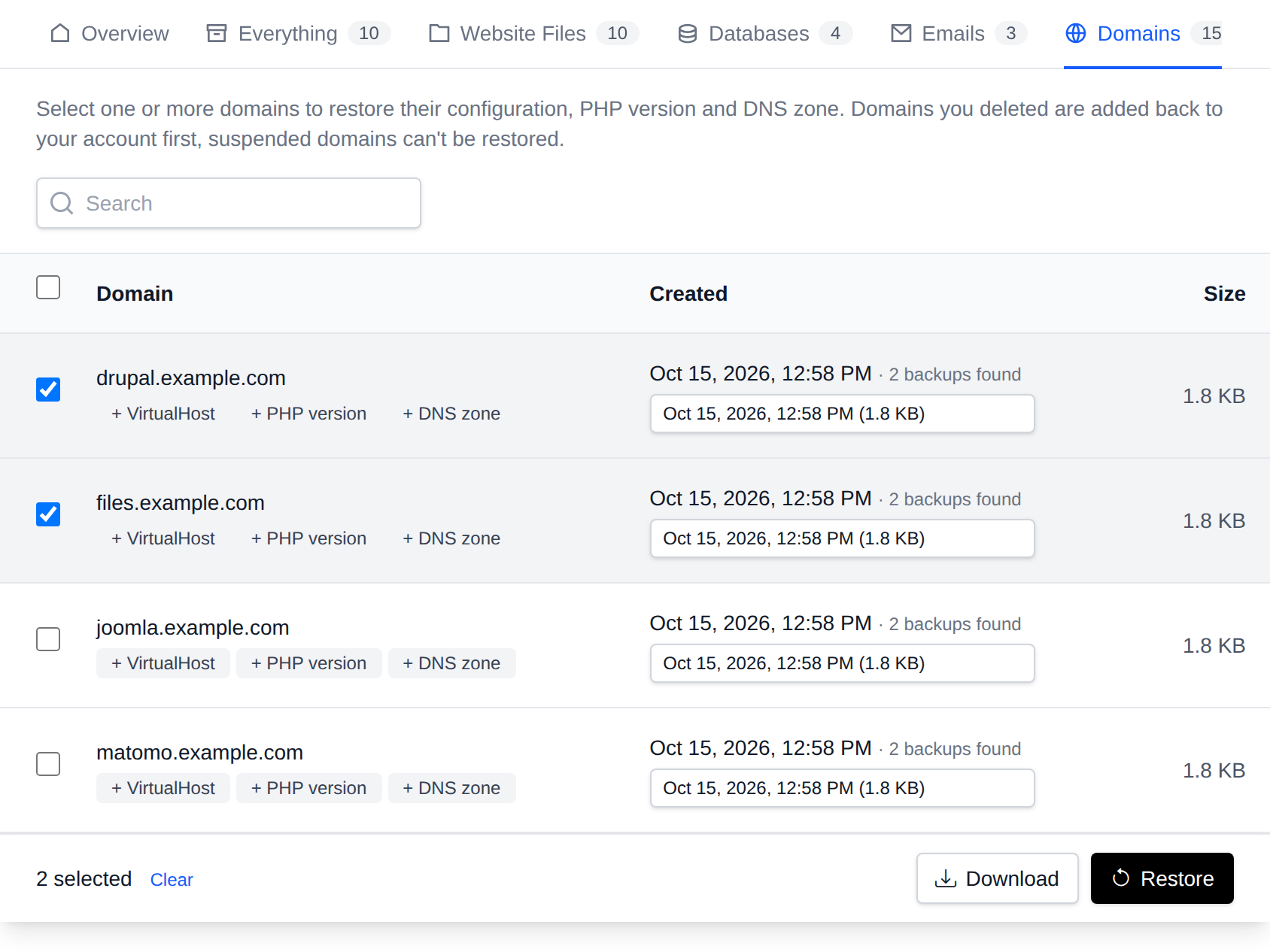Select the Domains tab
The width and height of the screenshot is (1270, 952).
point(1143,34)
